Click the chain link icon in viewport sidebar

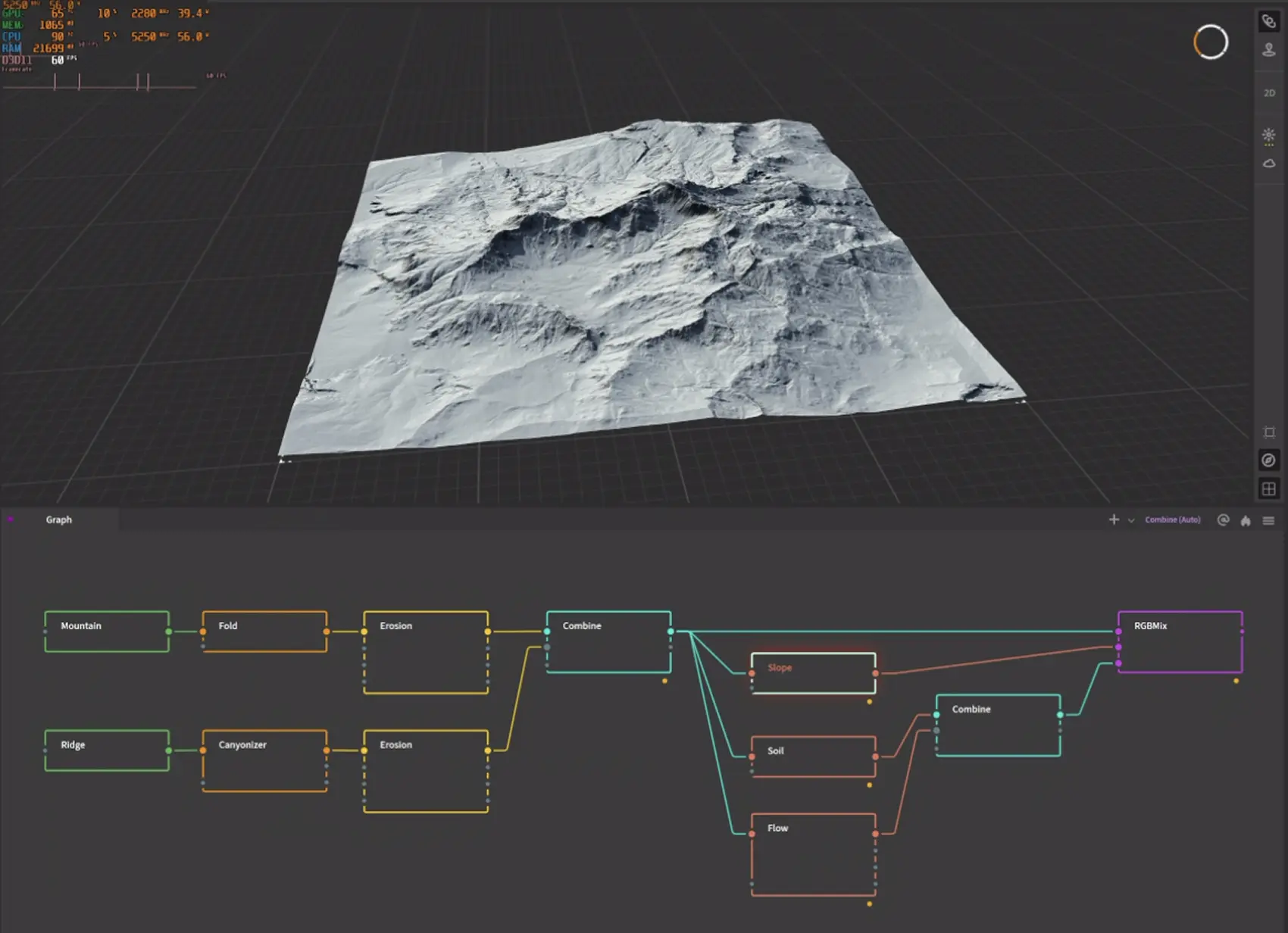tap(1268, 21)
